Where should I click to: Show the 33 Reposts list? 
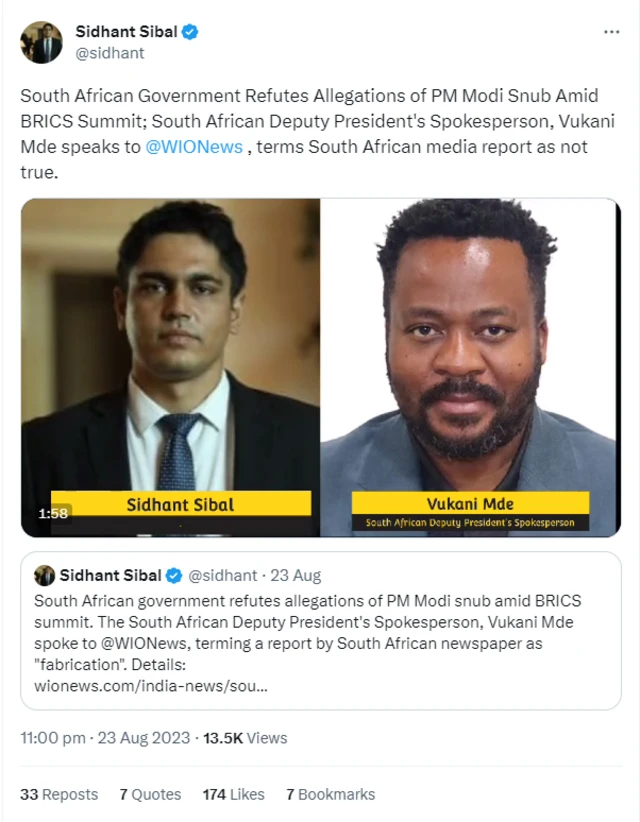point(59,794)
